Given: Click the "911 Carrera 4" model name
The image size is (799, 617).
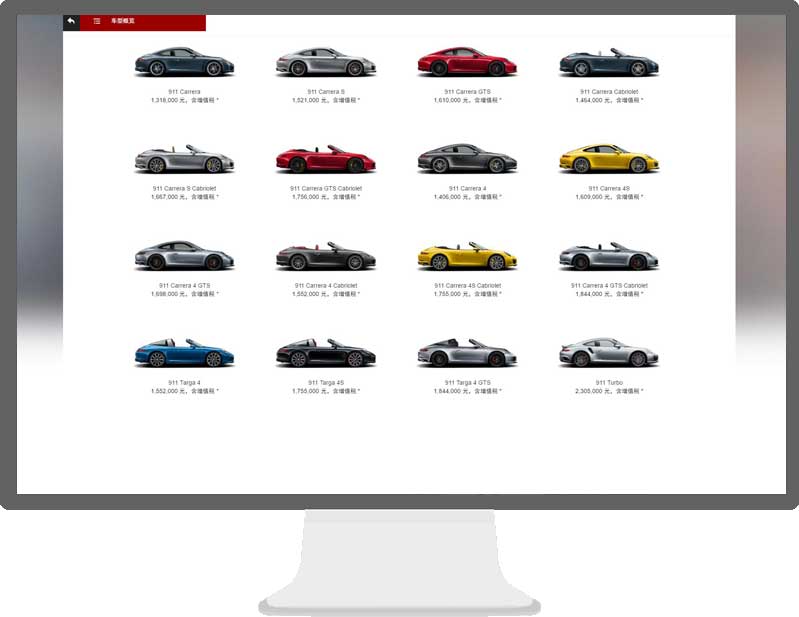Looking at the screenshot, I should [x=467, y=189].
